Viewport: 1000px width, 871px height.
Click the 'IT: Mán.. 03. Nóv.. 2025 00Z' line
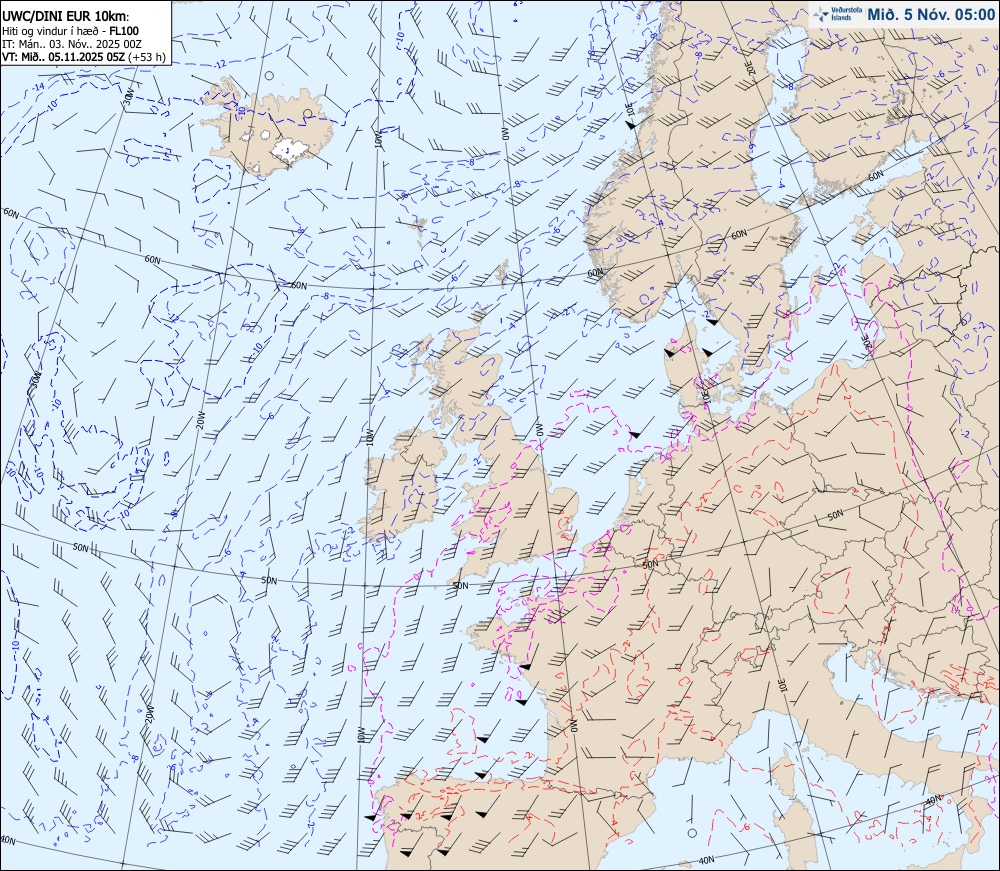(x=71, y=43)
